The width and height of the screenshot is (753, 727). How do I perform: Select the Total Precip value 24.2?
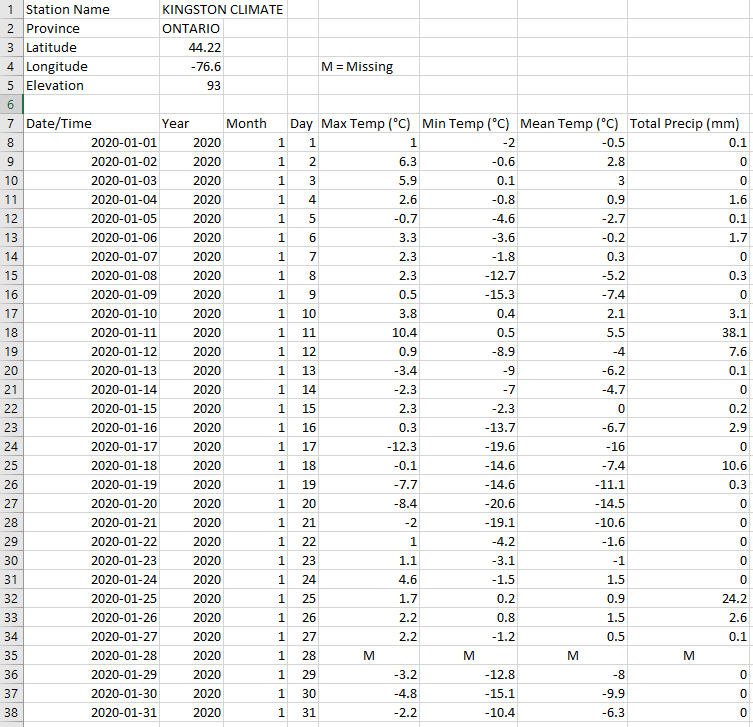point(690,599)
